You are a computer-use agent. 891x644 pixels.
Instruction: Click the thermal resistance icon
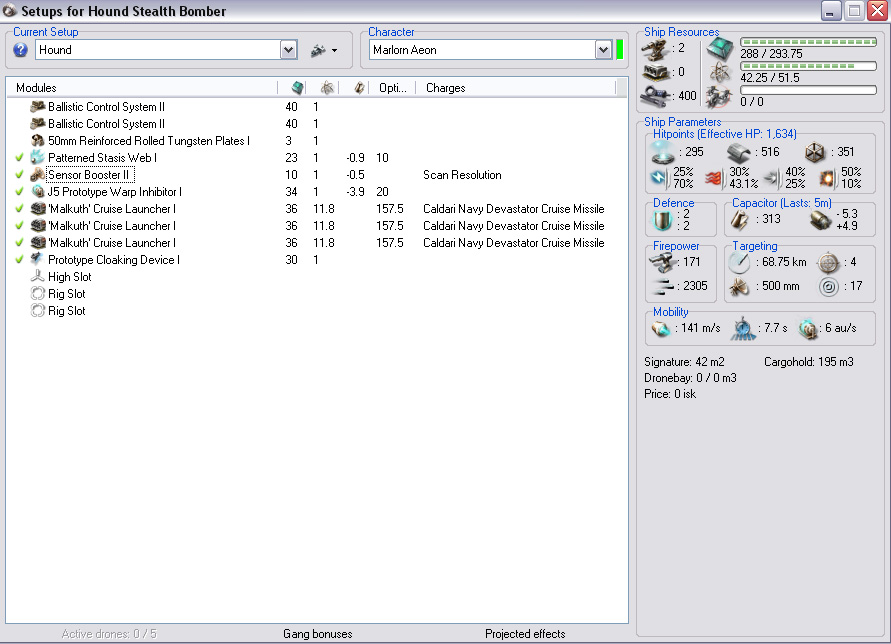pos(714,178)
